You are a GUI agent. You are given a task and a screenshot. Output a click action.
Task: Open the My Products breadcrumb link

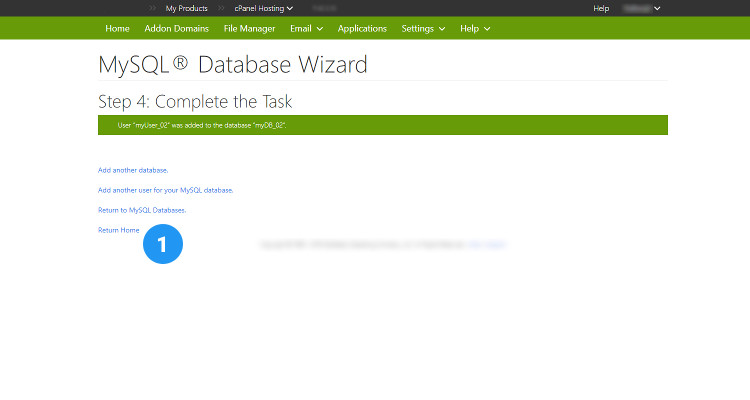[187, 9]
